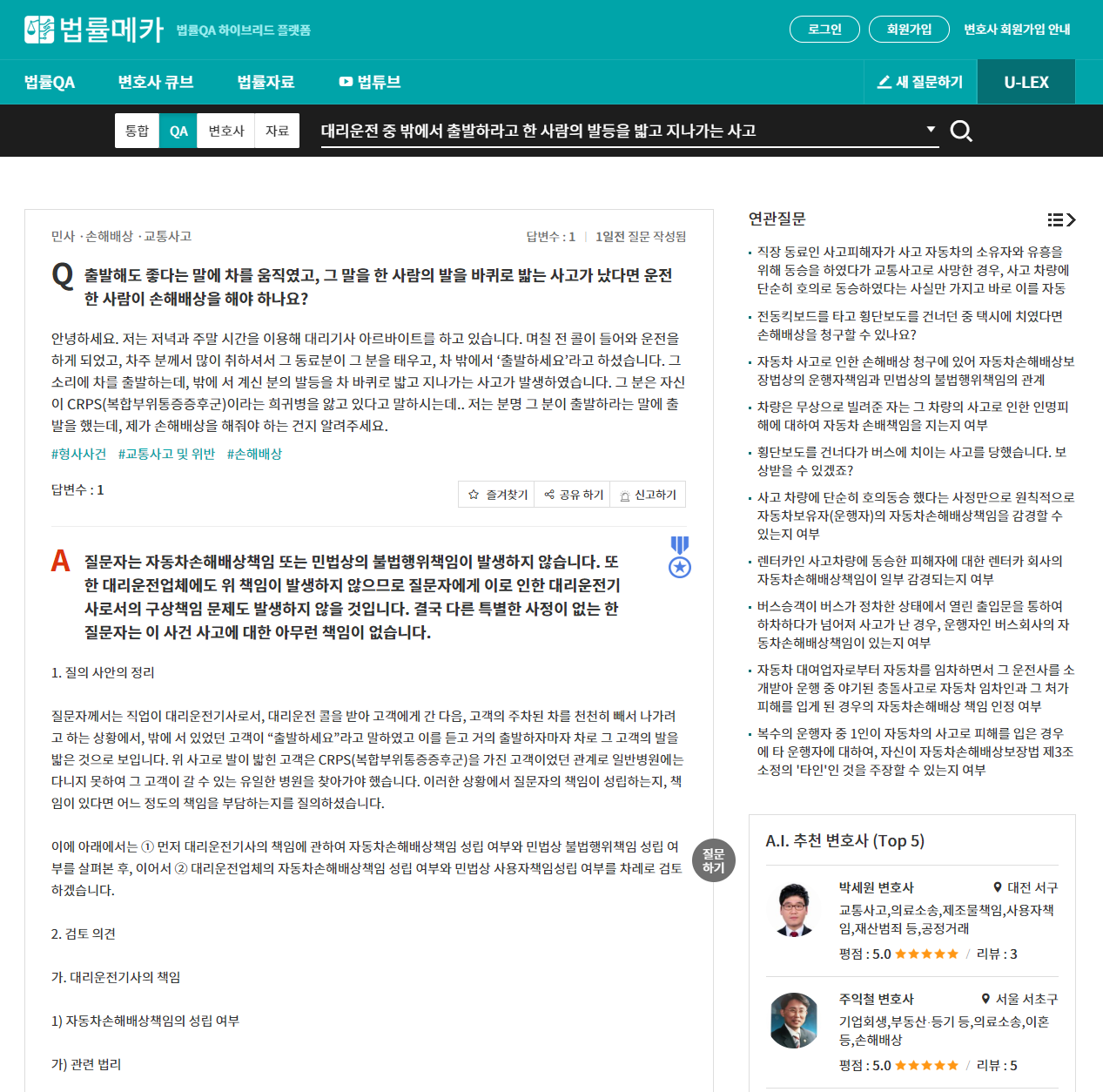Click 박세원 변호사 profile photo
The image size is (1103, 1092).
[x=794, y=910]
